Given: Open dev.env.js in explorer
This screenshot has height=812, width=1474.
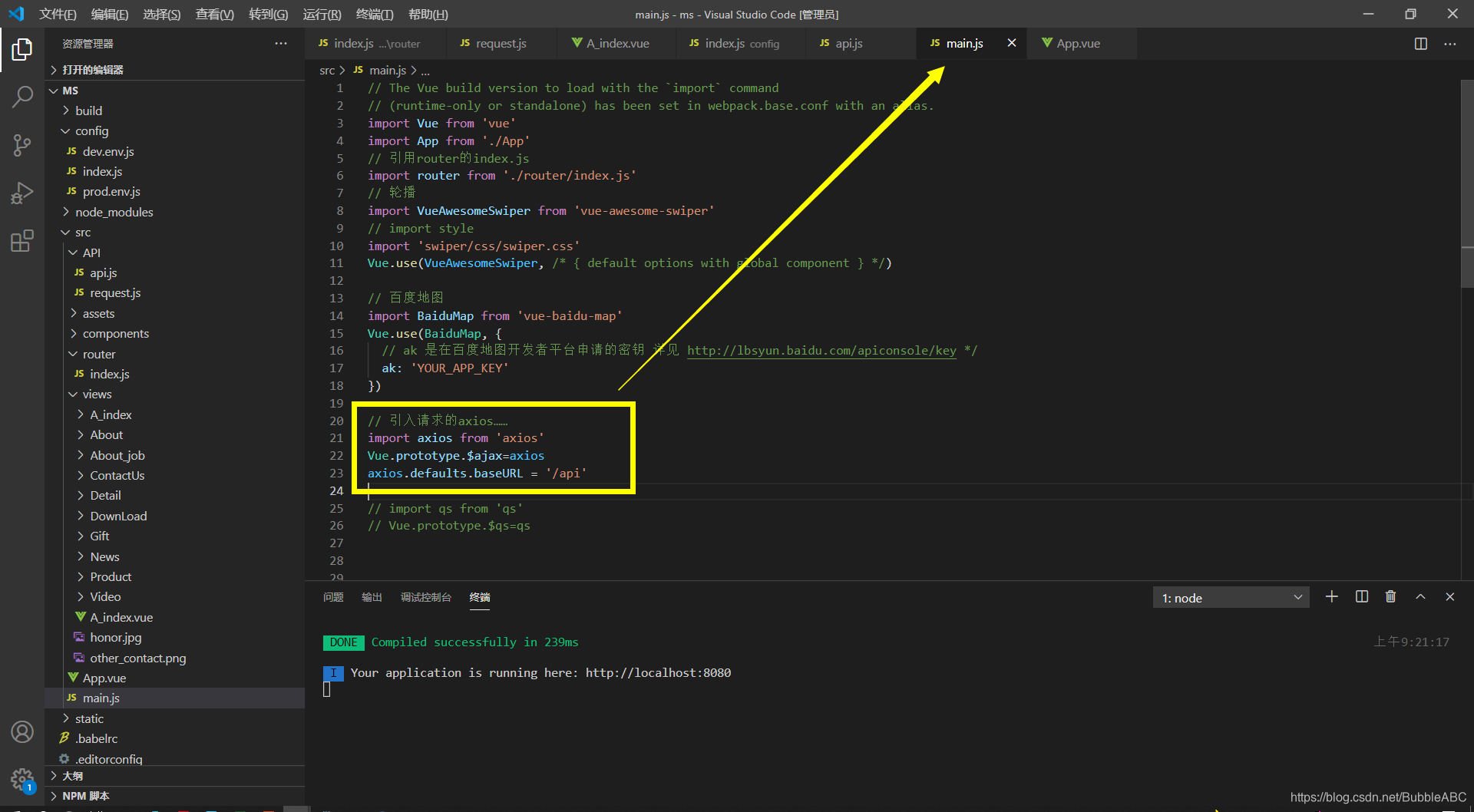Looking at the screenshot, I should (175, 152).
